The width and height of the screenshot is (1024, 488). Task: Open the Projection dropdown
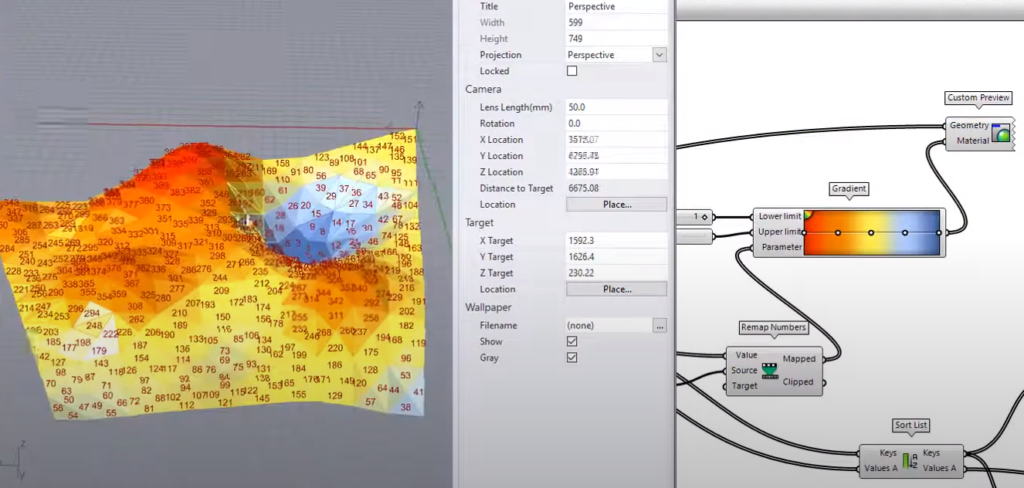point(659,55)
